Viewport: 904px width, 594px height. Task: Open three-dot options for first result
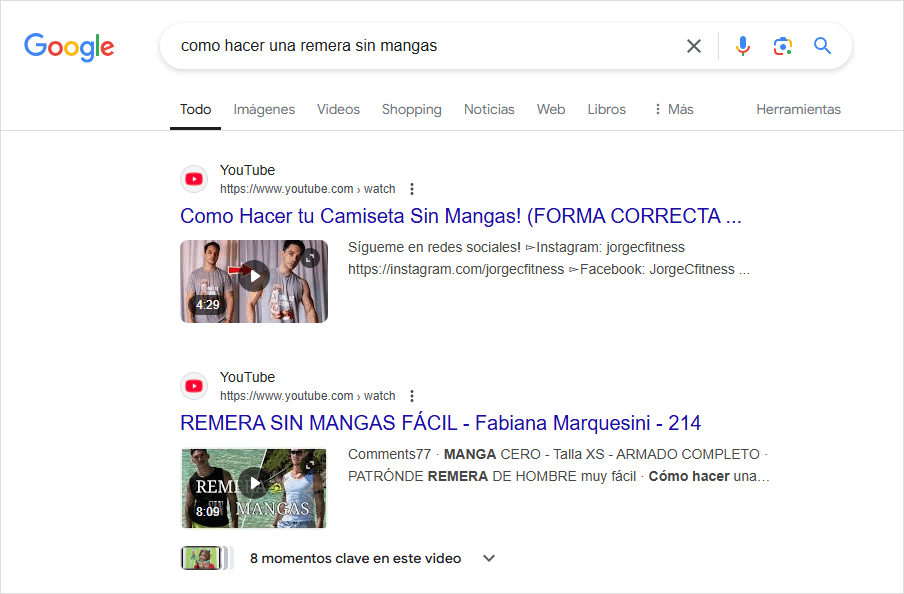point(412,189)
